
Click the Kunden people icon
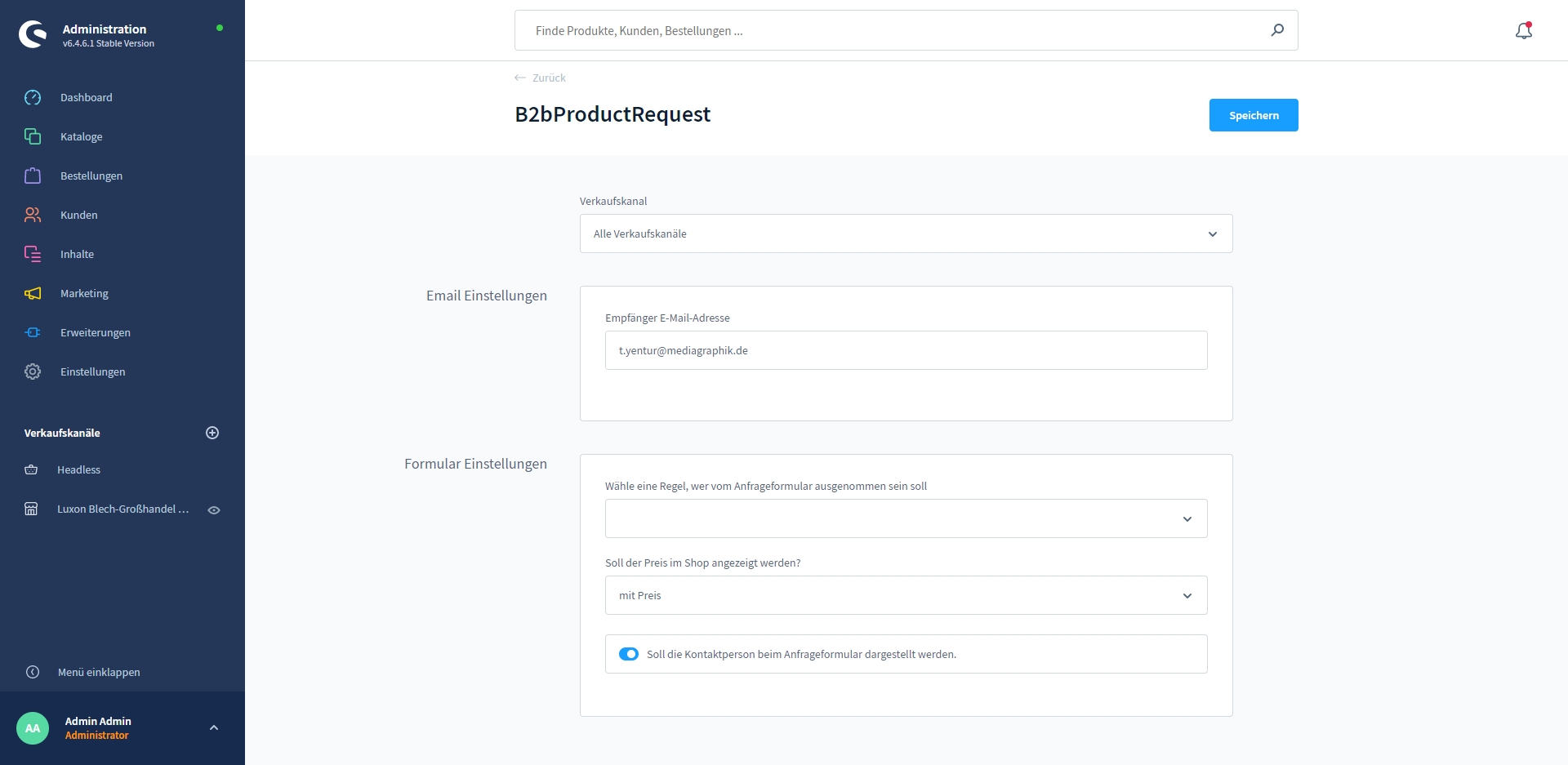coord(33,216)
